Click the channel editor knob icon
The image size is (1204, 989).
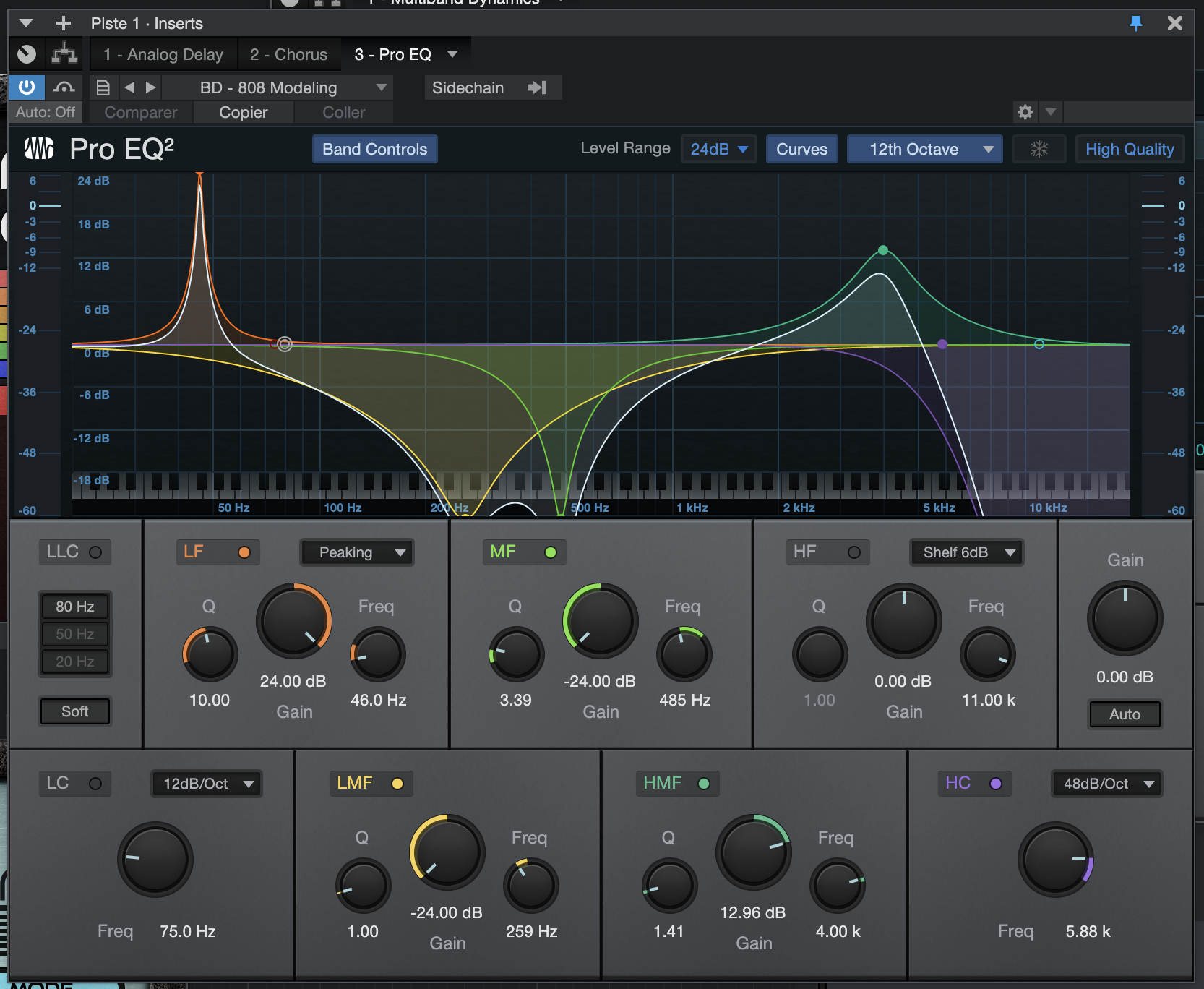[27, 54]
